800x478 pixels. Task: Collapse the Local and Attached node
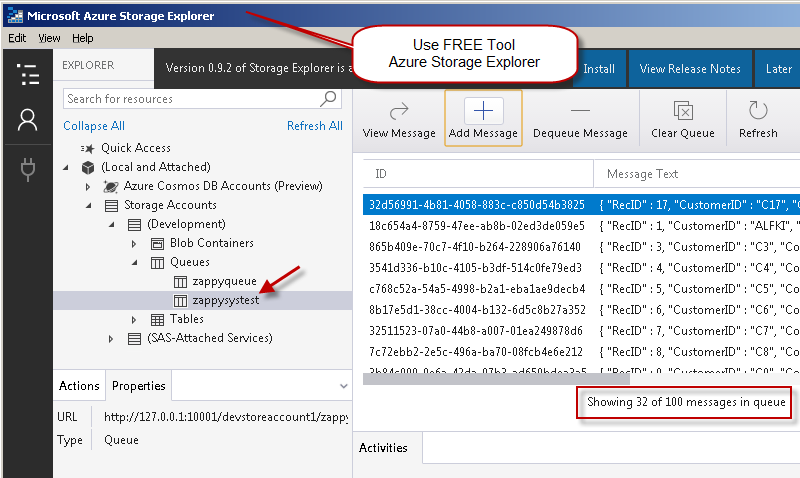click(x=66, y=167)
